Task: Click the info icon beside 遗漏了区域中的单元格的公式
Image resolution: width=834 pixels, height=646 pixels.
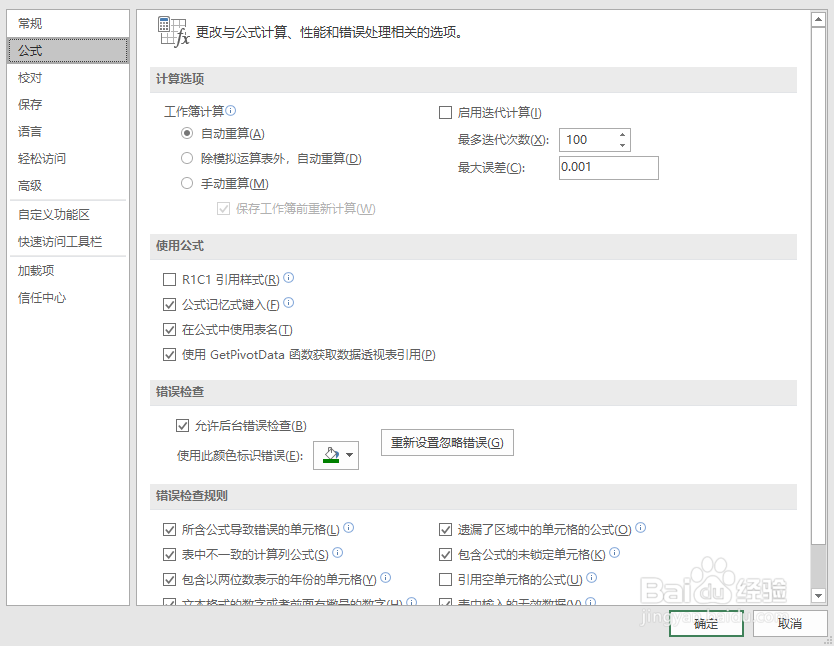Action: pos(640,528)
